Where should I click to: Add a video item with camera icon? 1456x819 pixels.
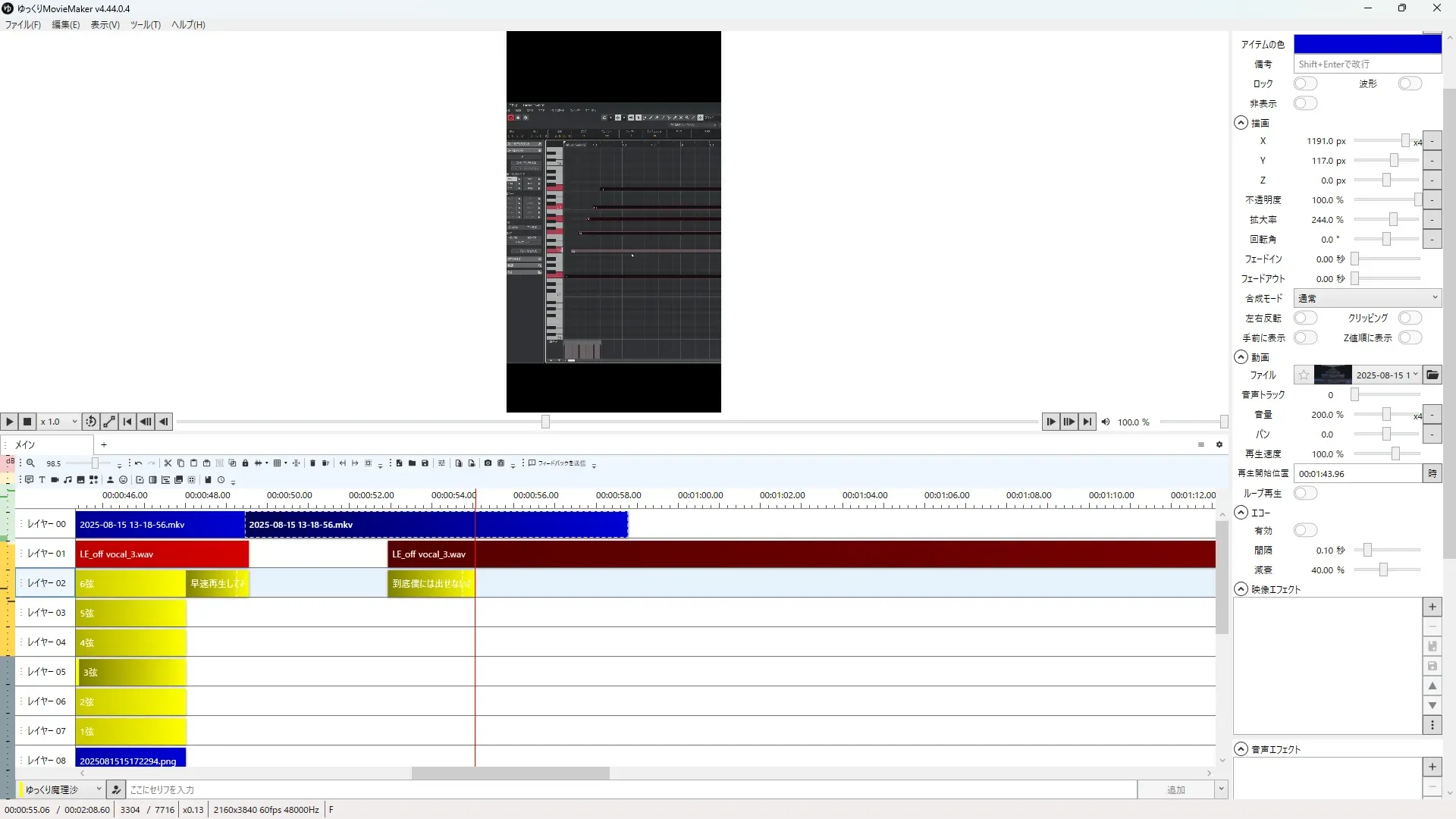55,480
